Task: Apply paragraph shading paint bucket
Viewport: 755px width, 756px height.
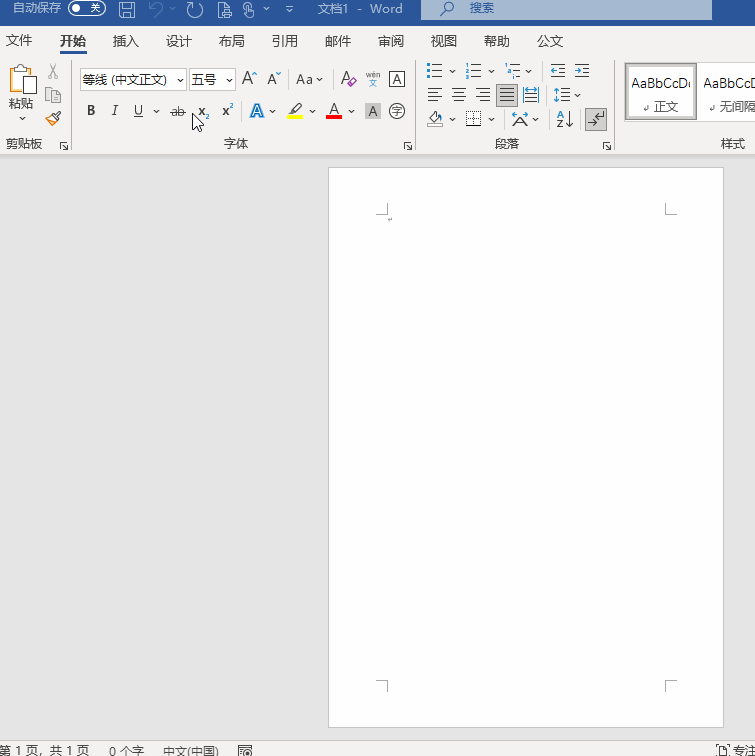Action: (x=435, y=119)
